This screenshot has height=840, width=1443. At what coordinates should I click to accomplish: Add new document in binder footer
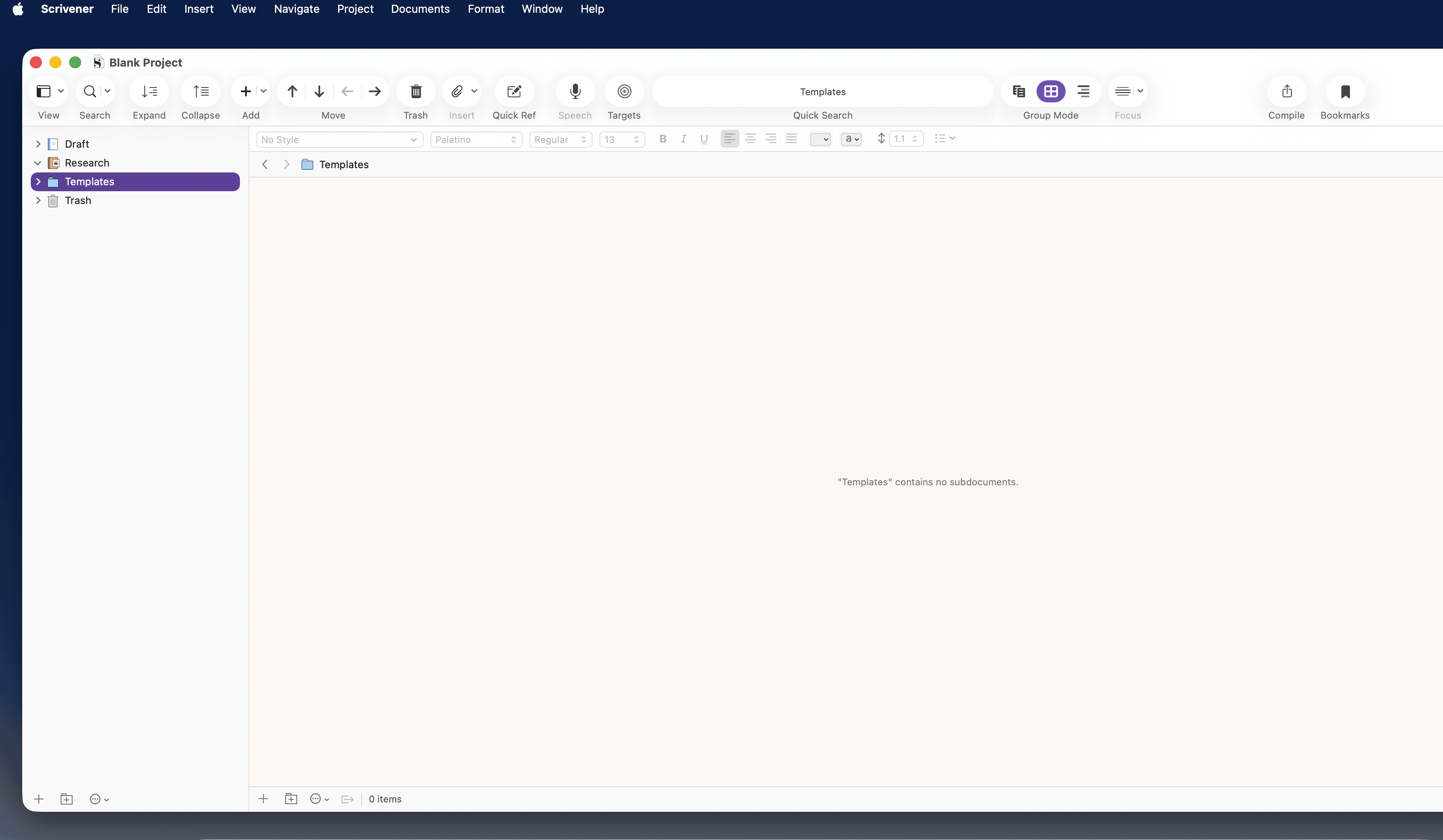[x=39, y=799]
